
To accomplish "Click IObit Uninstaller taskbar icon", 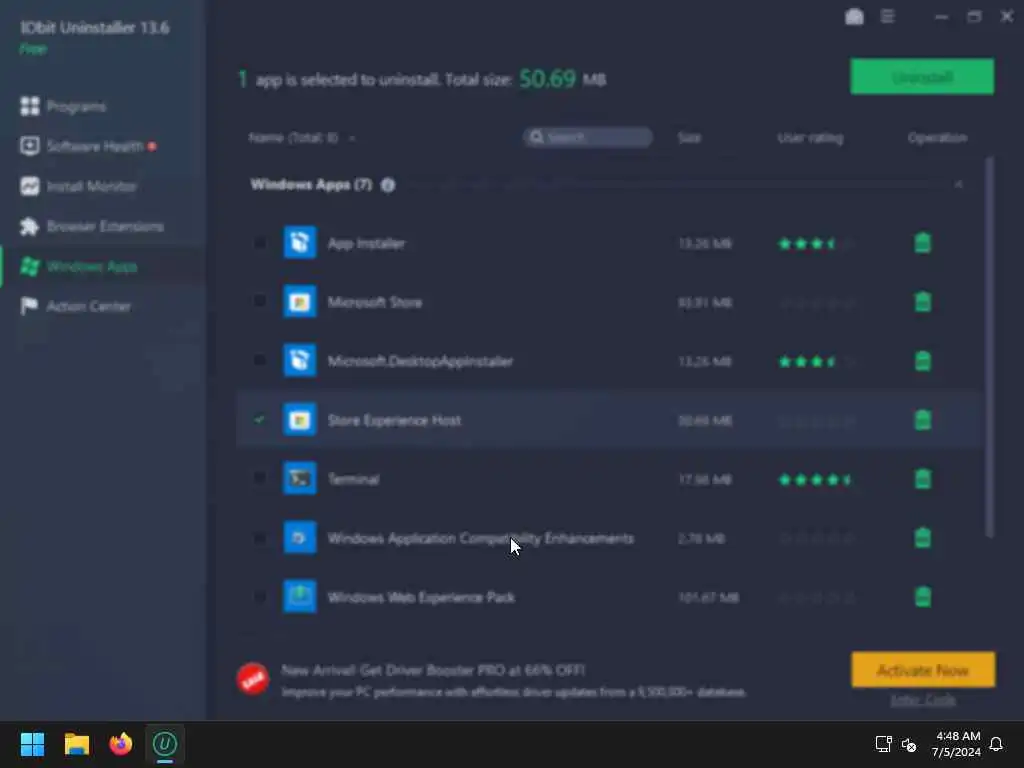I will tap(165, 744).
